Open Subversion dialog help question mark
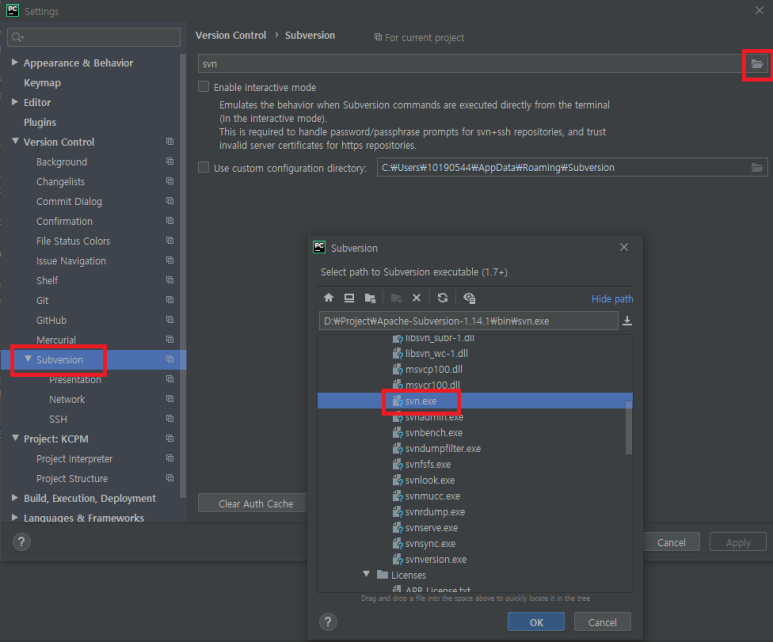 328,622
